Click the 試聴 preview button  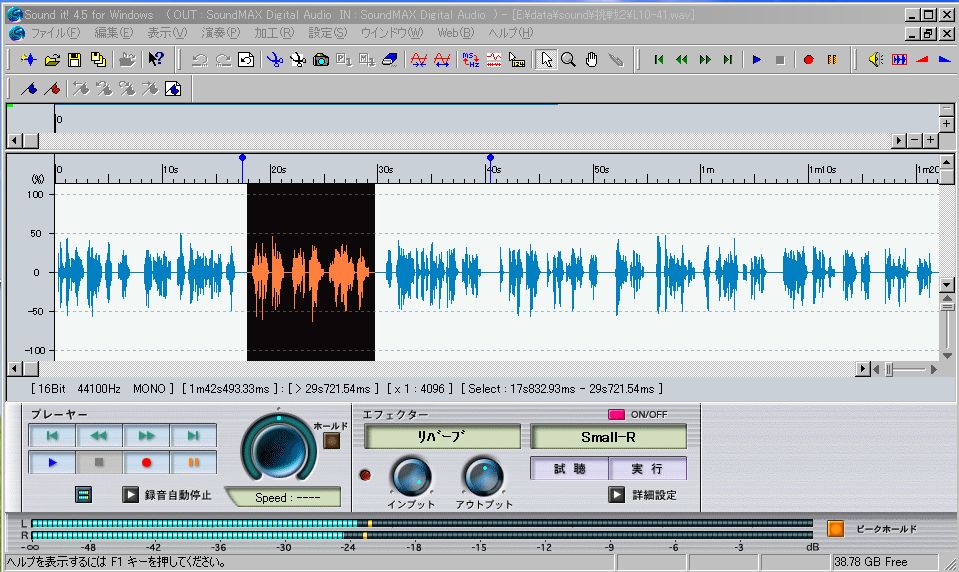click(567, 468)
